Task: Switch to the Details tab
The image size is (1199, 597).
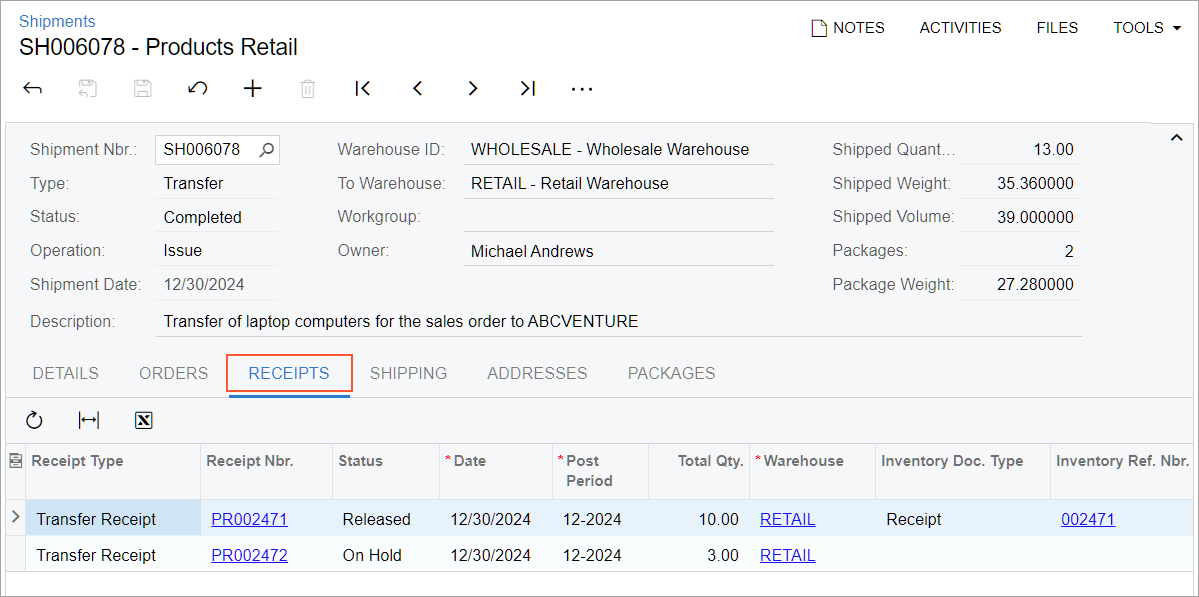Action: click(x=66, y=374)
